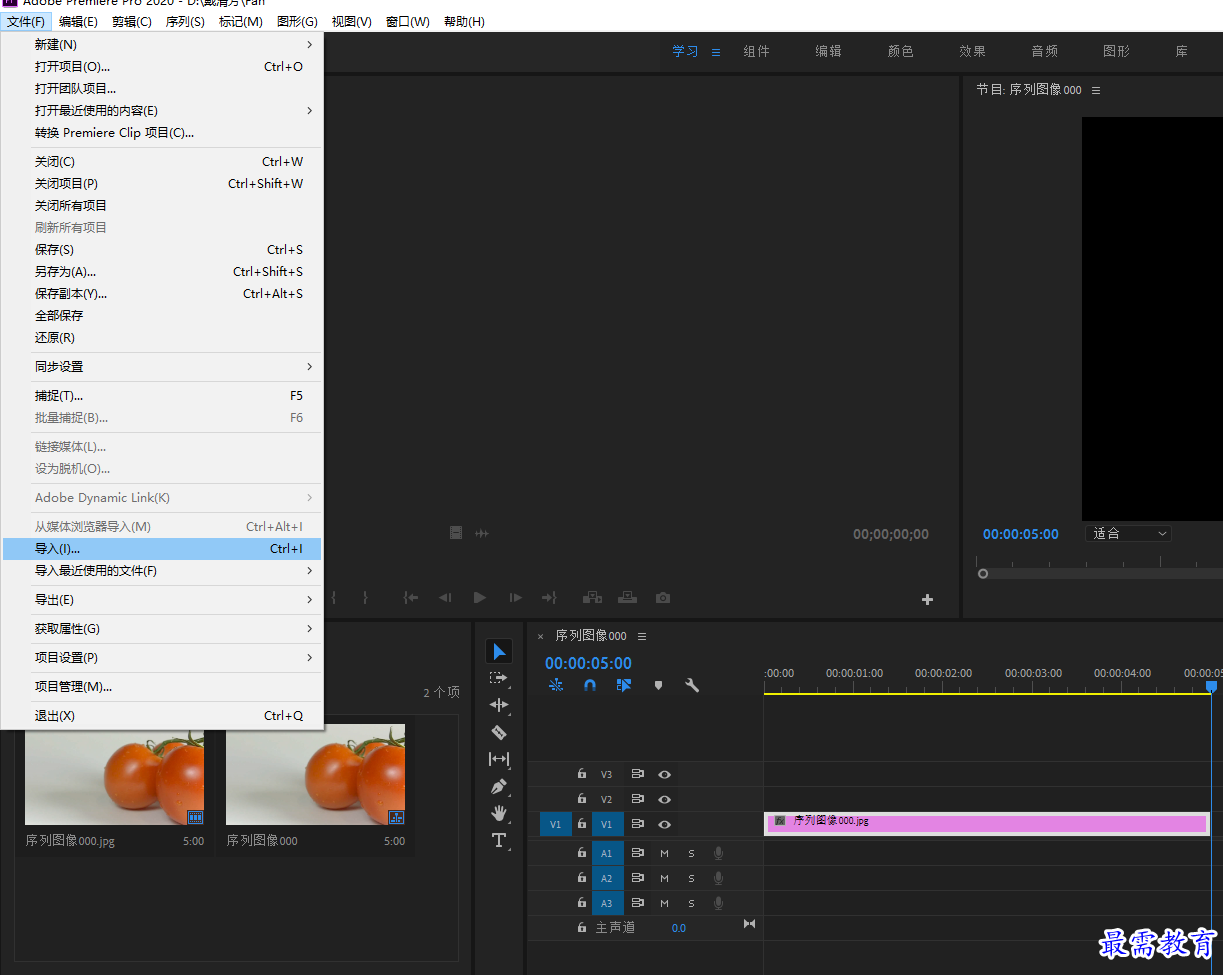The image size is (1223, 975).
Task: Choose 另存为(A)... menu entry
Action: [162, 271]
